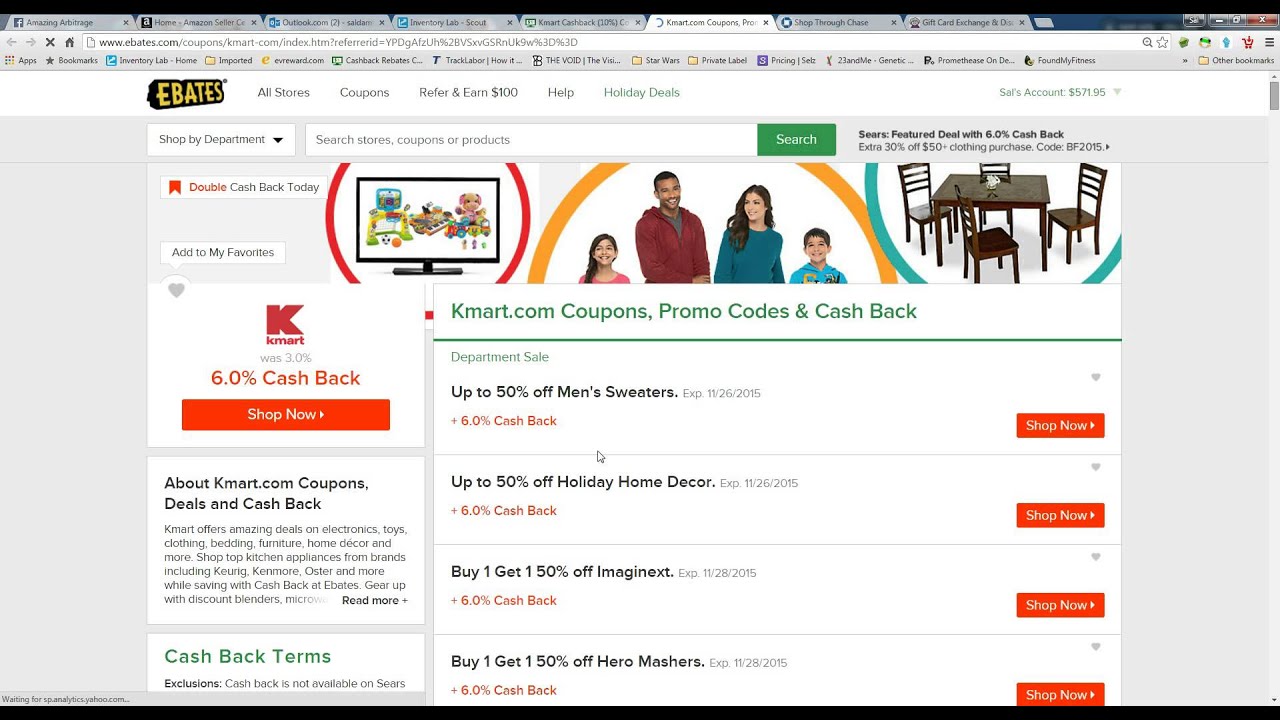The image size is (1280, 720).
Task: Expand the Shop by Department dropdown
Action: tap(221, 140)
